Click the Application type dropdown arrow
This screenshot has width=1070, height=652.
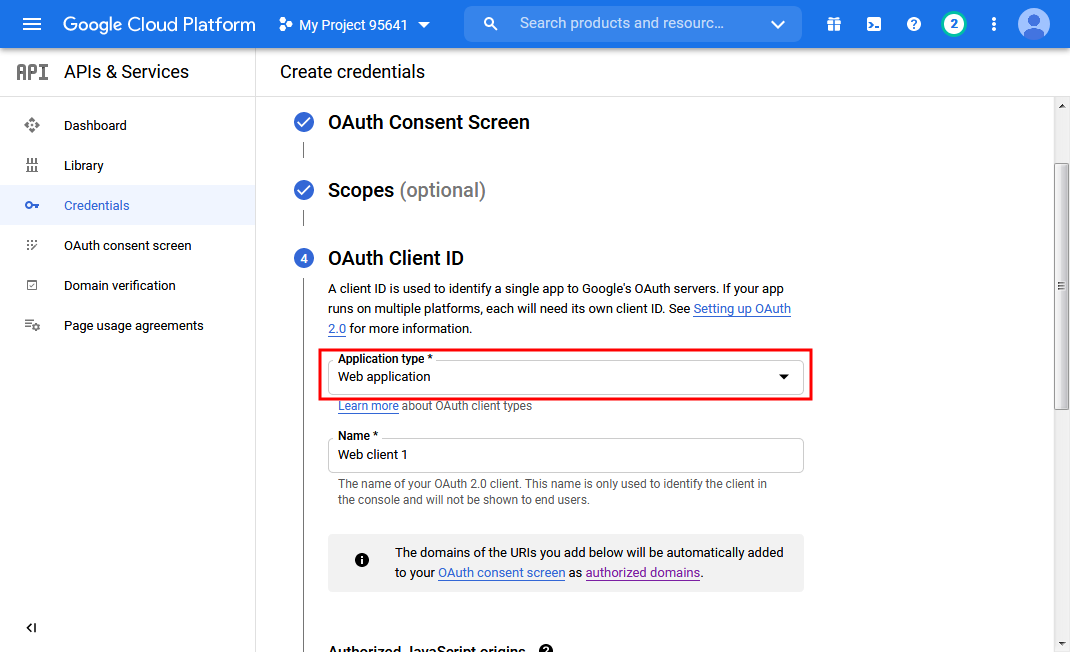coord(783,377)
